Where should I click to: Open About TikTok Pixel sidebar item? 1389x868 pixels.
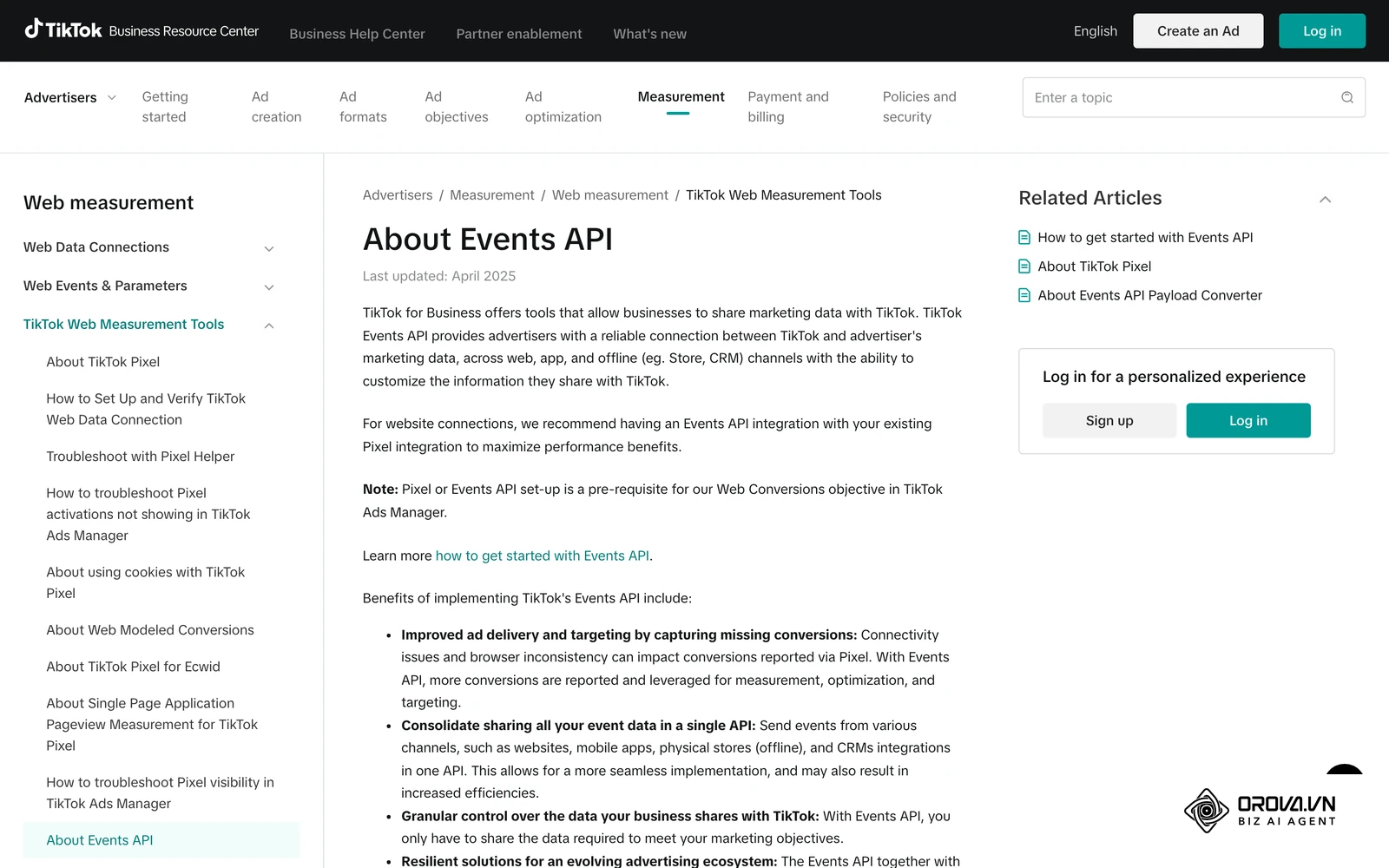(x=103, y=362)
